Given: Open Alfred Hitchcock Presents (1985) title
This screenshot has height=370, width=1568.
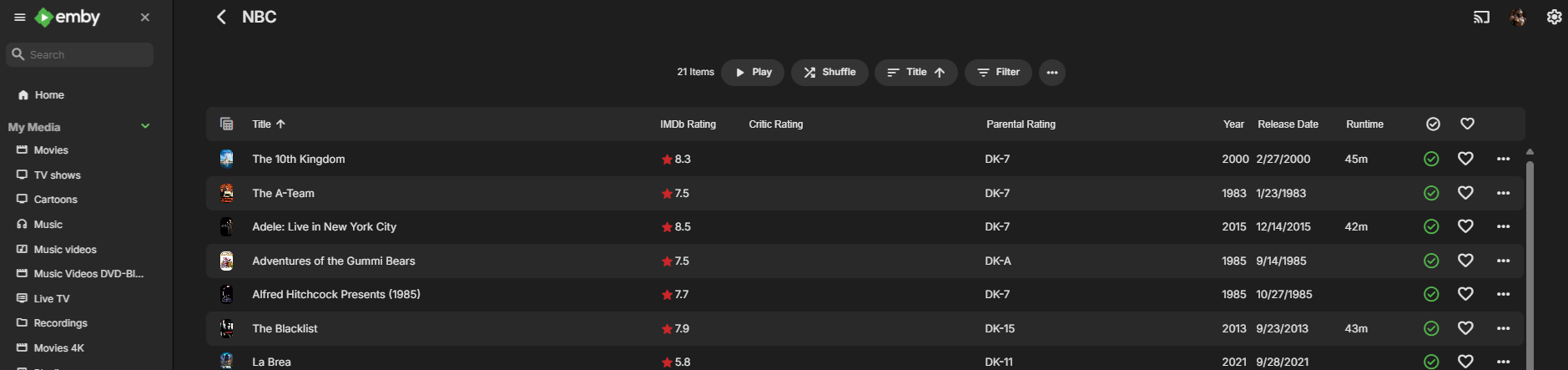Looking at the screenshot, I should pos(336,294).
